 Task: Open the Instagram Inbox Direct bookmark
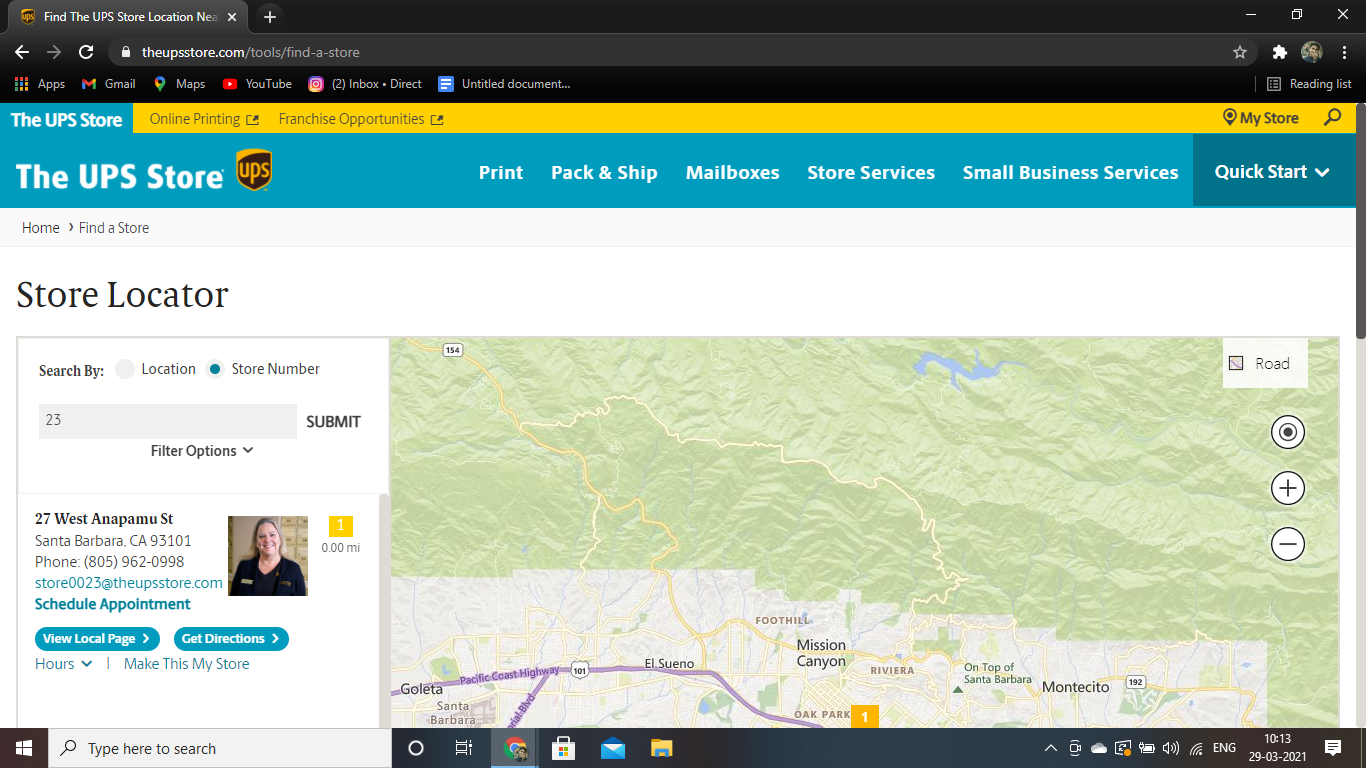(365, 84)
